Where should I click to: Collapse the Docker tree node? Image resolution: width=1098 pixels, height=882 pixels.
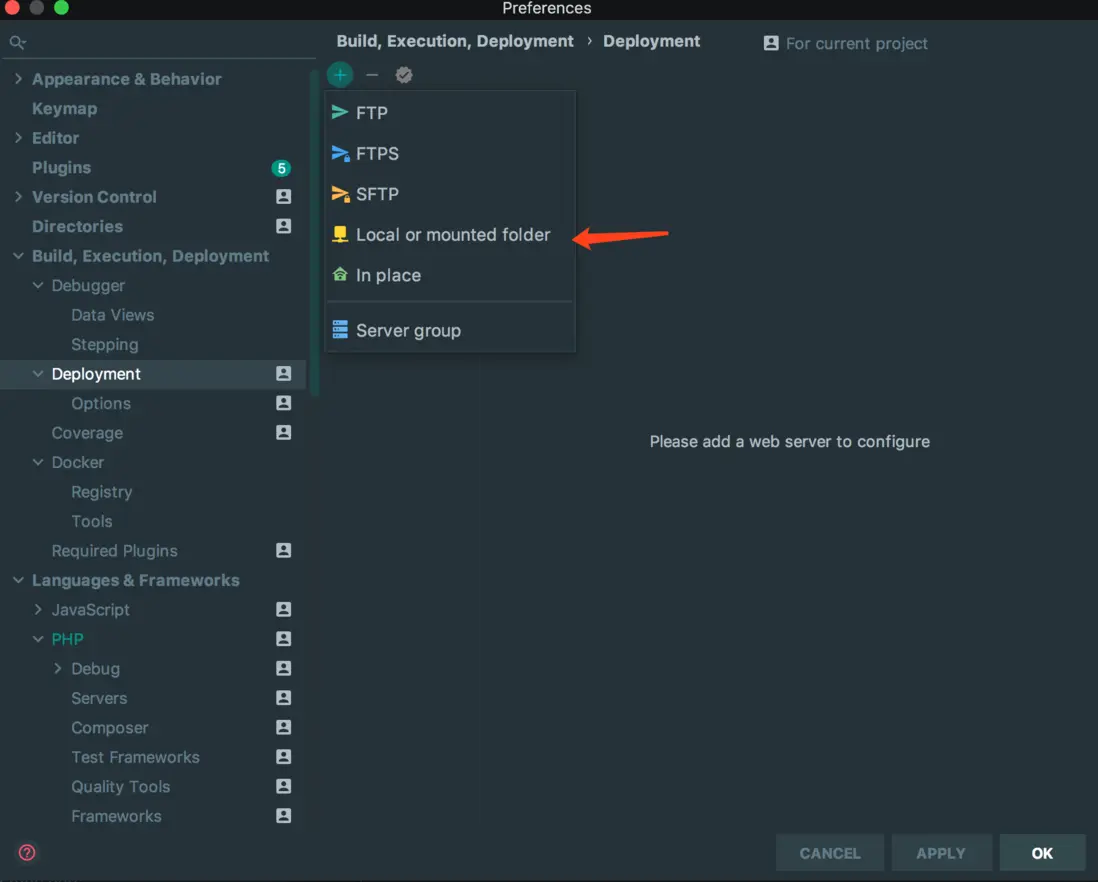[38, 462]
